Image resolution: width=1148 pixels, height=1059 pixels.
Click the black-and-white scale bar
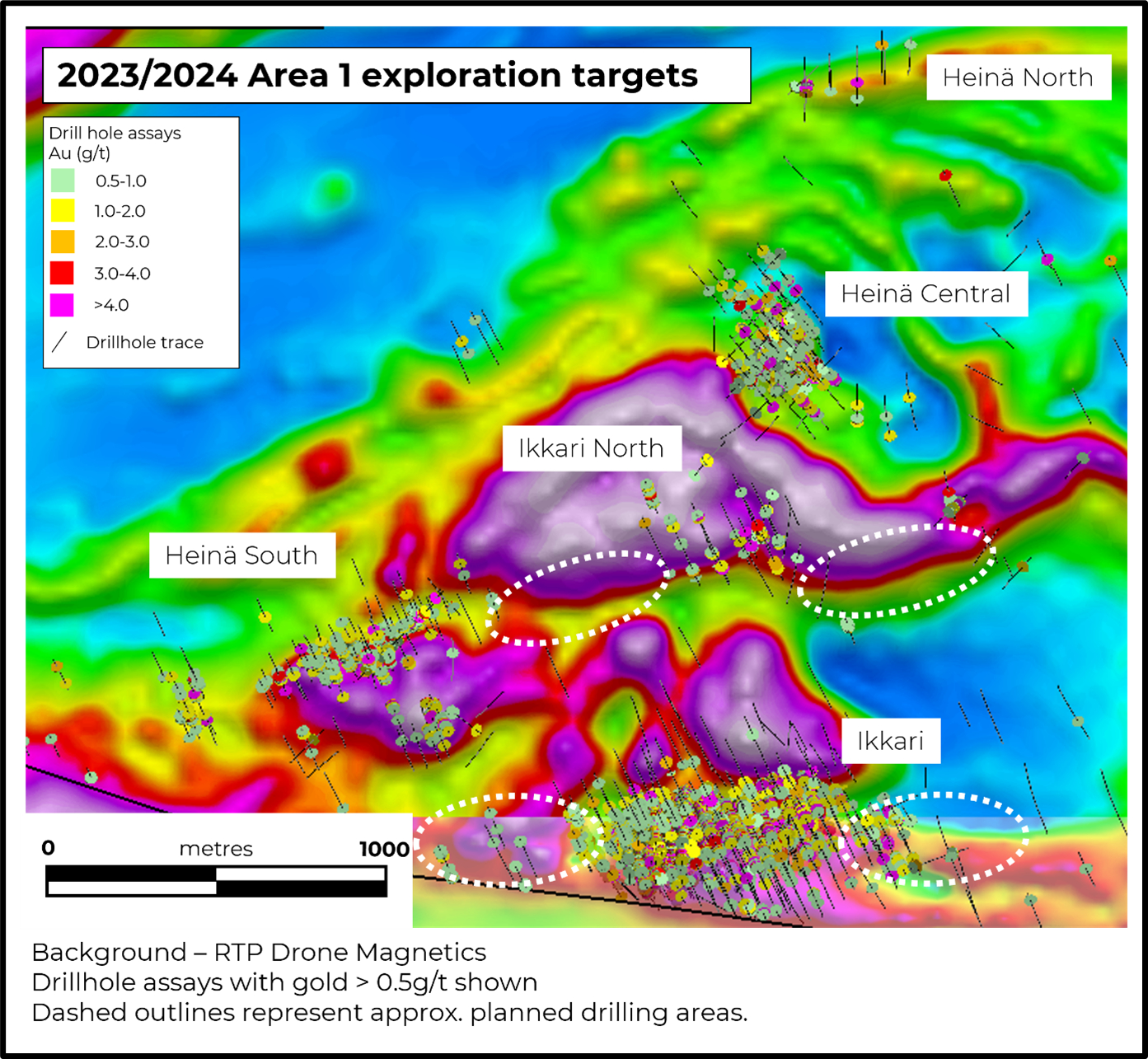216,881
